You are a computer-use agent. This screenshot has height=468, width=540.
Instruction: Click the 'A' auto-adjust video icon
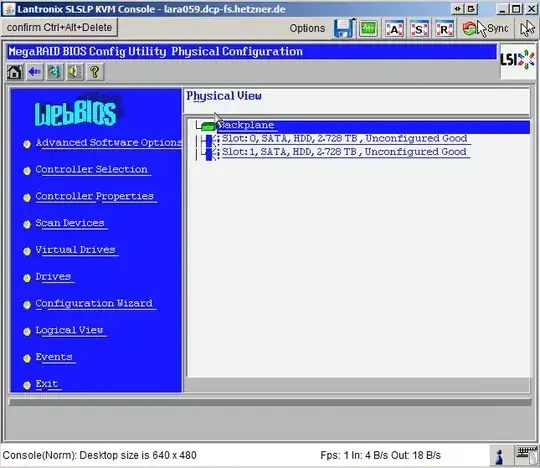pyautogui.click(x=394, y=29)
